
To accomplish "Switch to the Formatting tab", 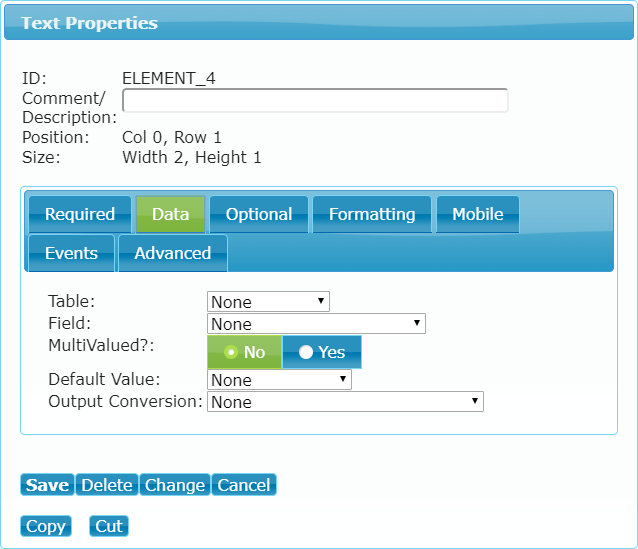I will pyautogui.click(x=372, y=214).
